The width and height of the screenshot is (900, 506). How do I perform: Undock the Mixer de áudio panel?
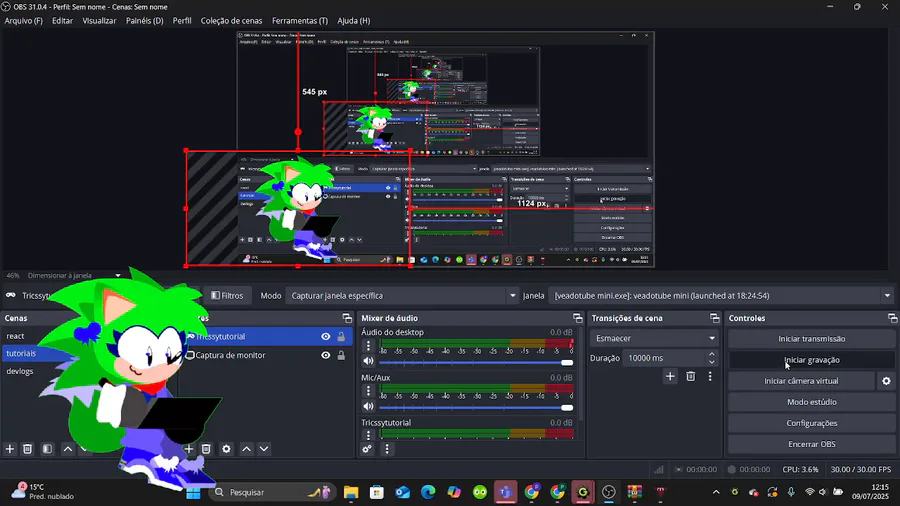coord(577,318)
